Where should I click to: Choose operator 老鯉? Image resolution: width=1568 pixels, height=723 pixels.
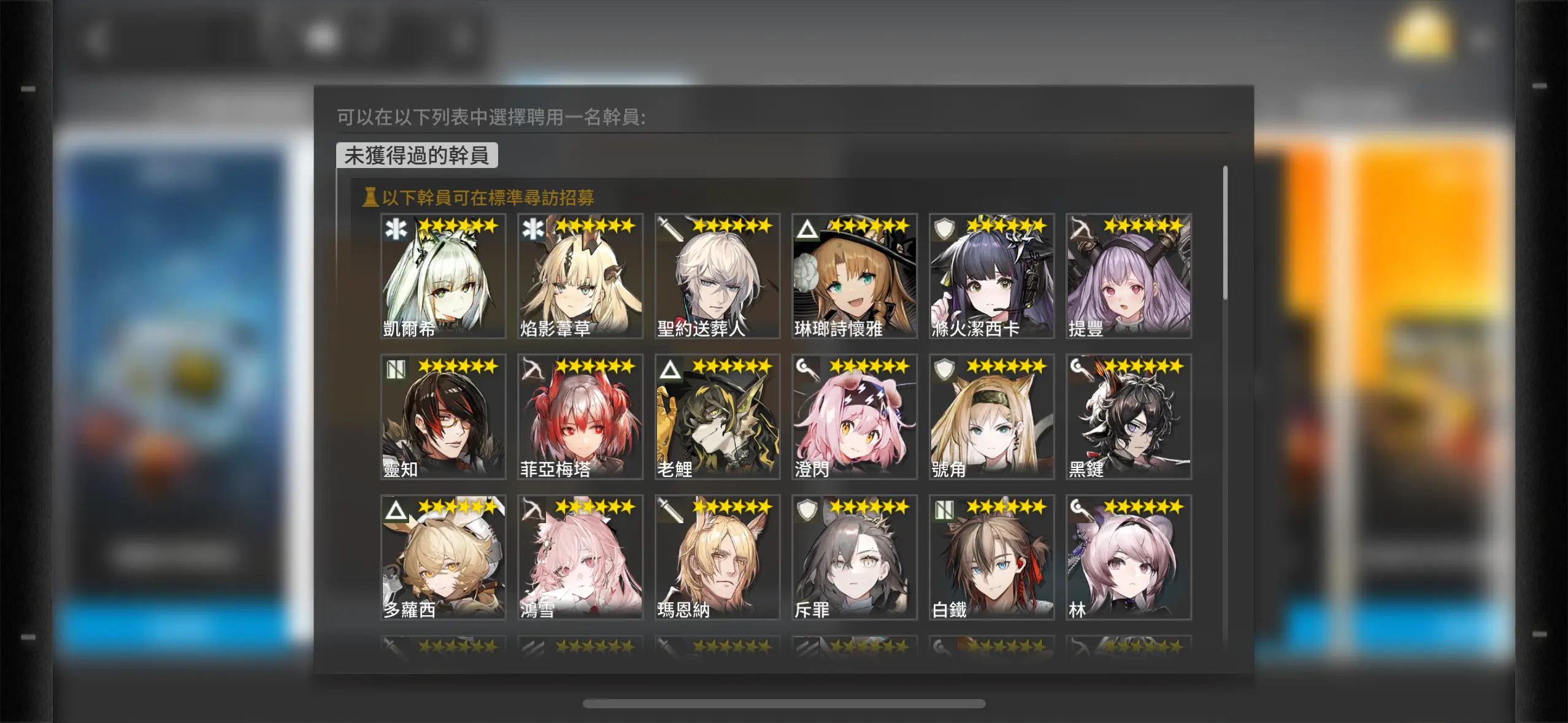[x=717, y=416]
